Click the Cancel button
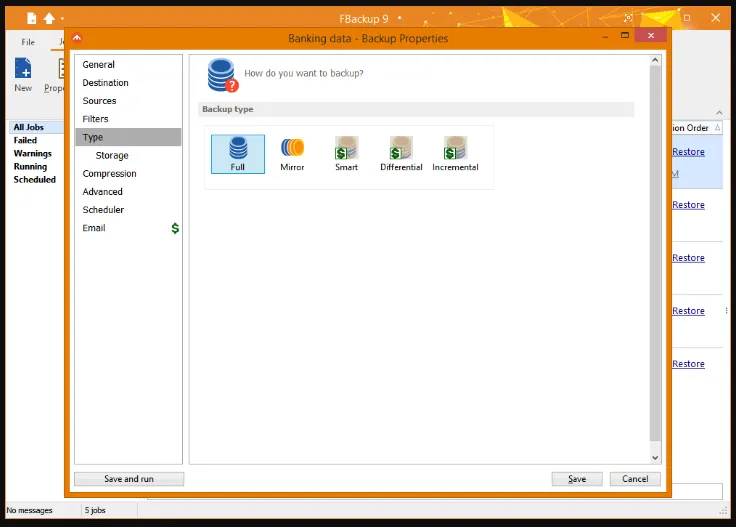The image size is (736, 527). (x=635, y=479)
